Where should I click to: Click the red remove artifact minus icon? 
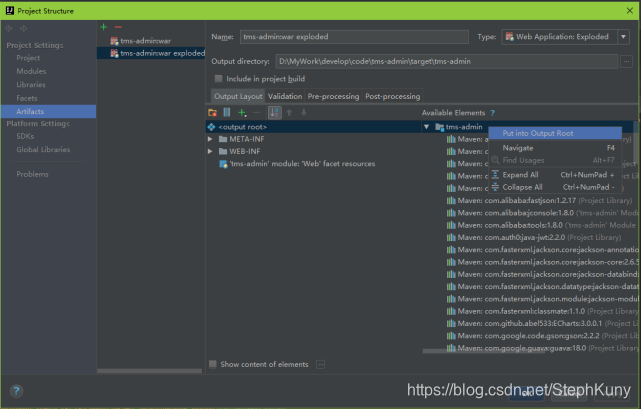click(x=118, y=27)
